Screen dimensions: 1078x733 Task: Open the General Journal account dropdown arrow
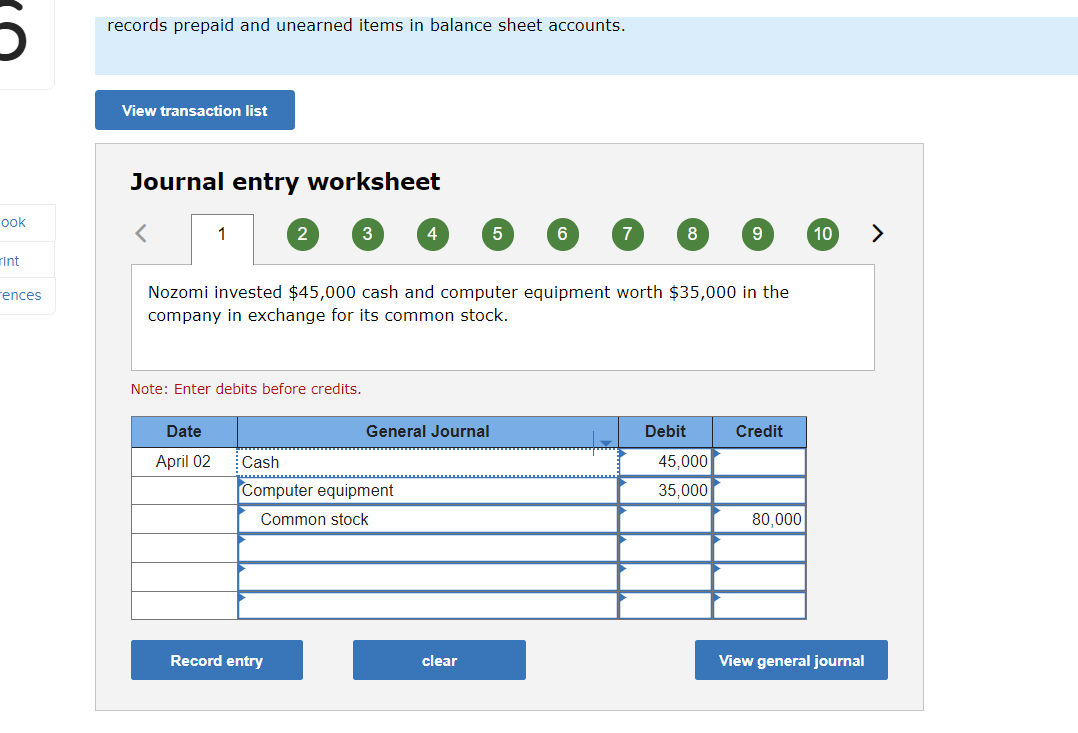(x=604, y=441)
